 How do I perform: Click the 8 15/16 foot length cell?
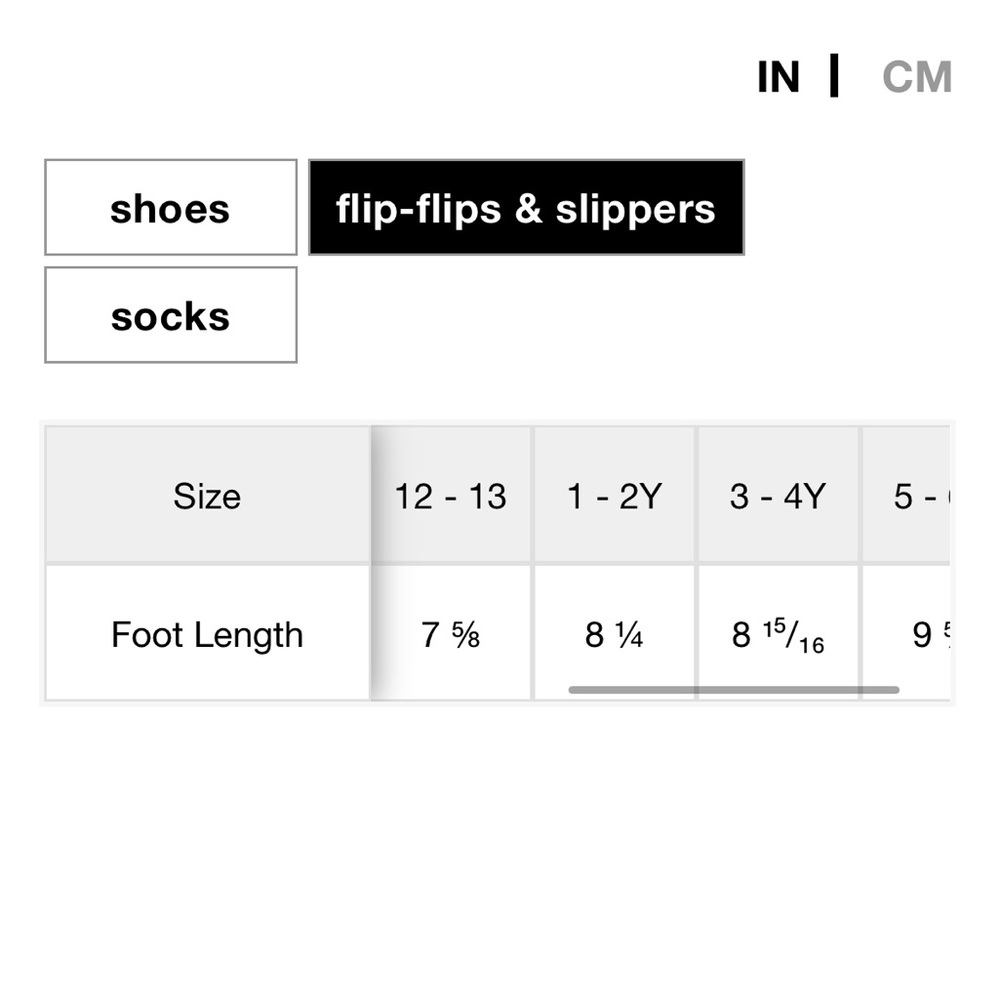coord(778,635)
